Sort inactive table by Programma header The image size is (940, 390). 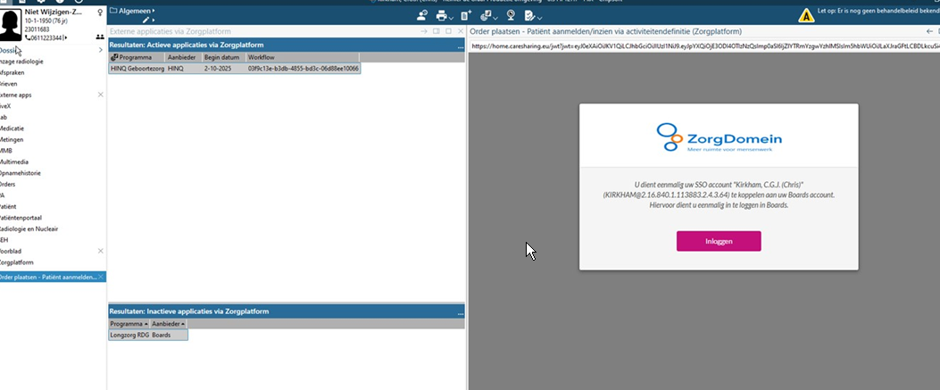tap(129, 324)
